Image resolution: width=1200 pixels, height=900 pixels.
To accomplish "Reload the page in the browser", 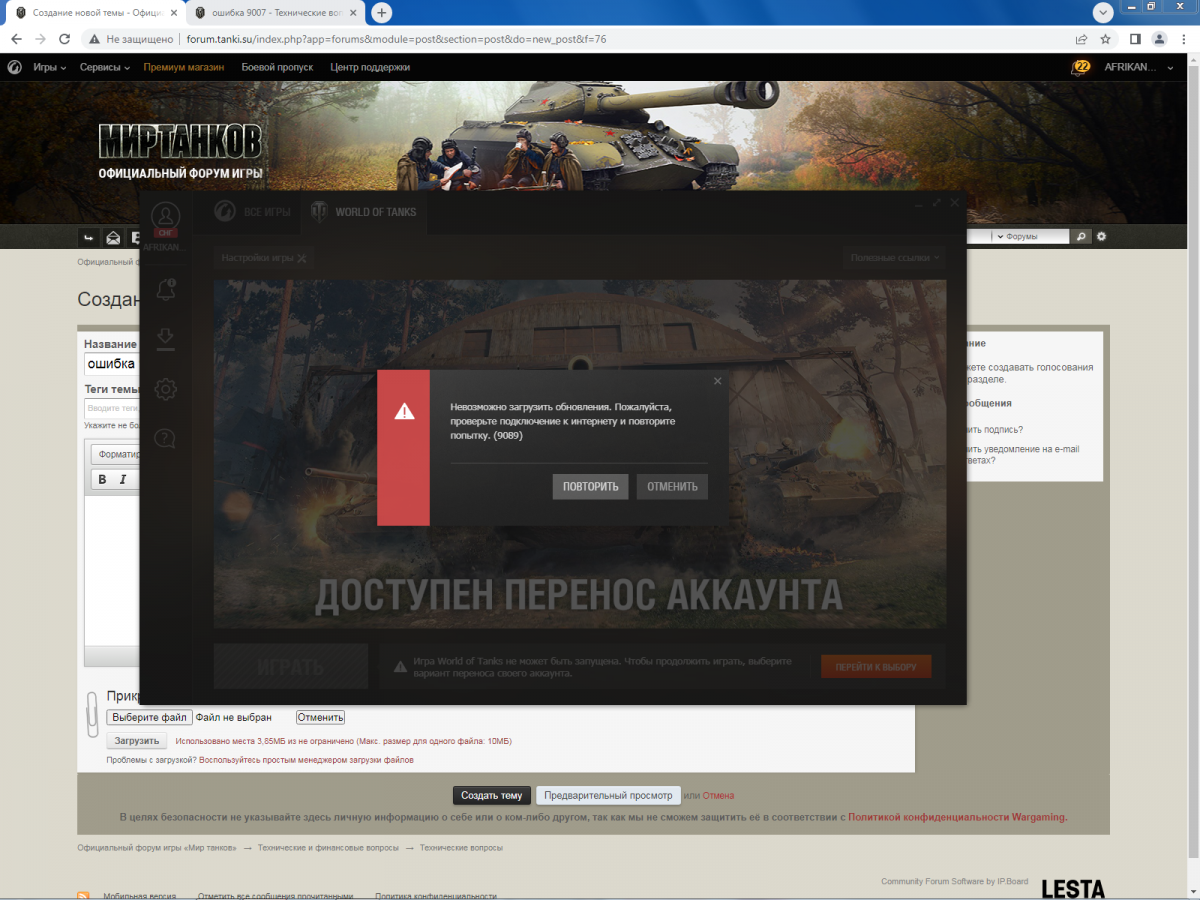I will pos(64,39).
